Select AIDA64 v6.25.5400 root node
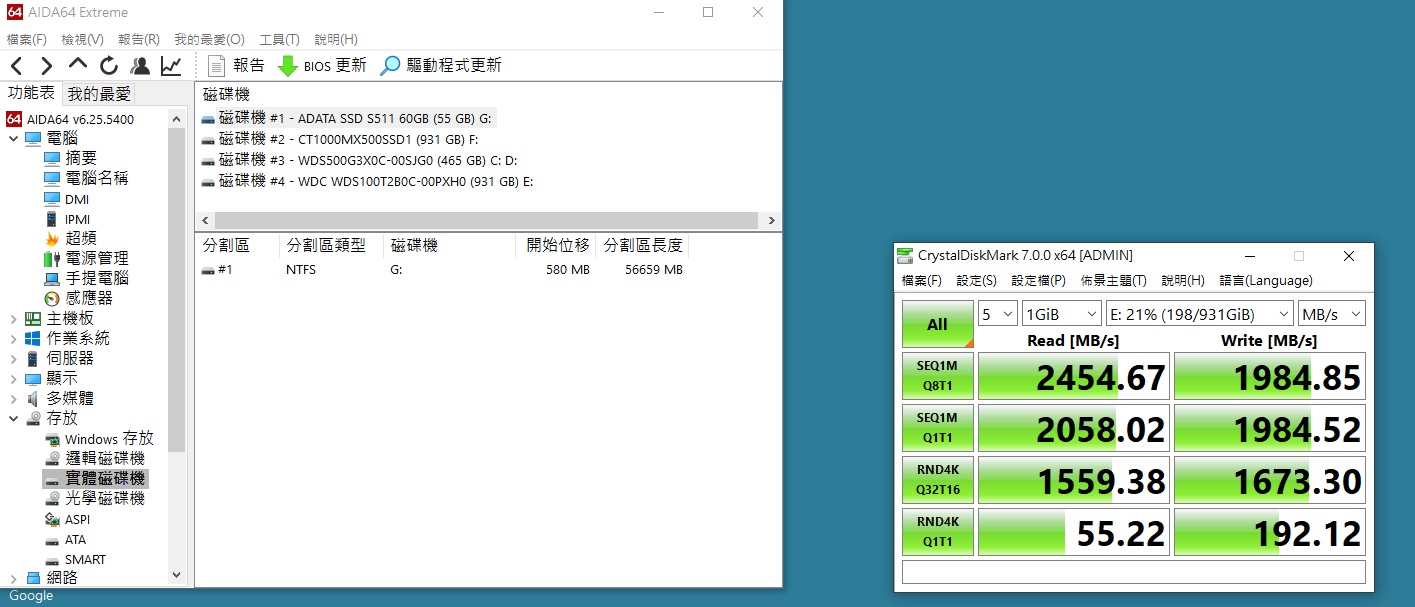Image resolution: width=1415 pixels, height=607 pixels. 70,119
